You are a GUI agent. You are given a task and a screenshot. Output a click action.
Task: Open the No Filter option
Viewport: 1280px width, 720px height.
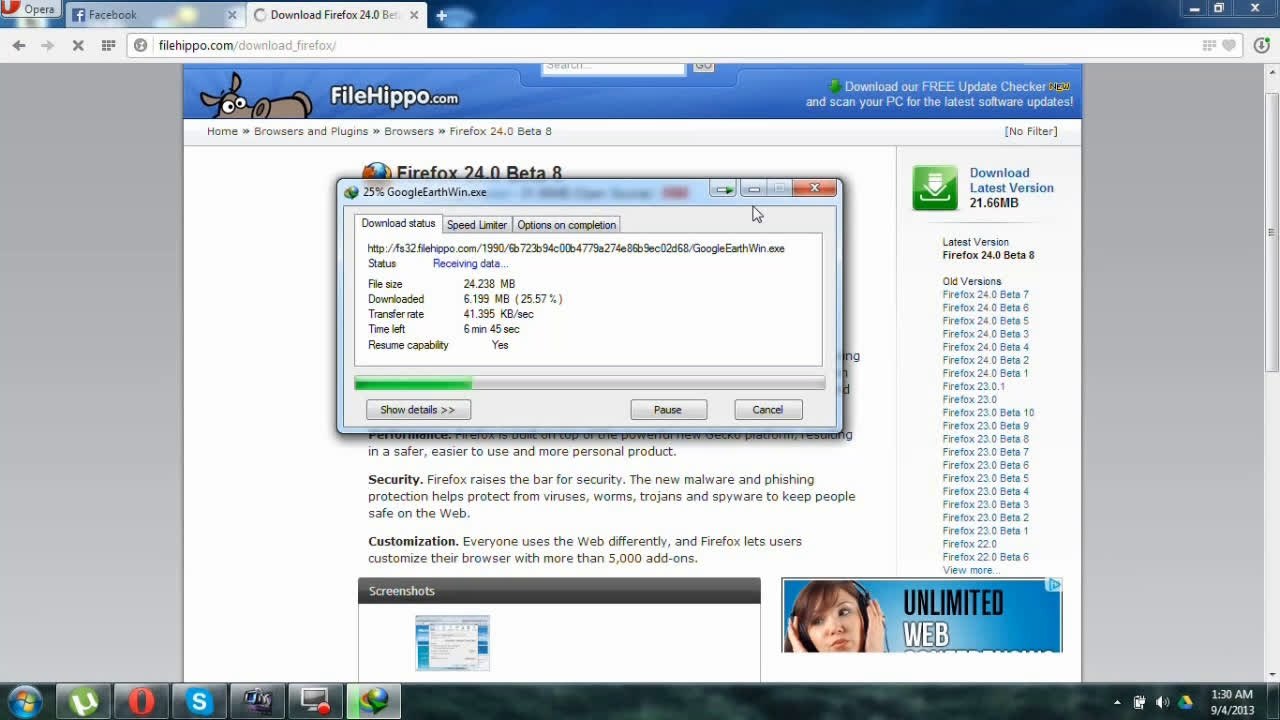point(1031,131)
